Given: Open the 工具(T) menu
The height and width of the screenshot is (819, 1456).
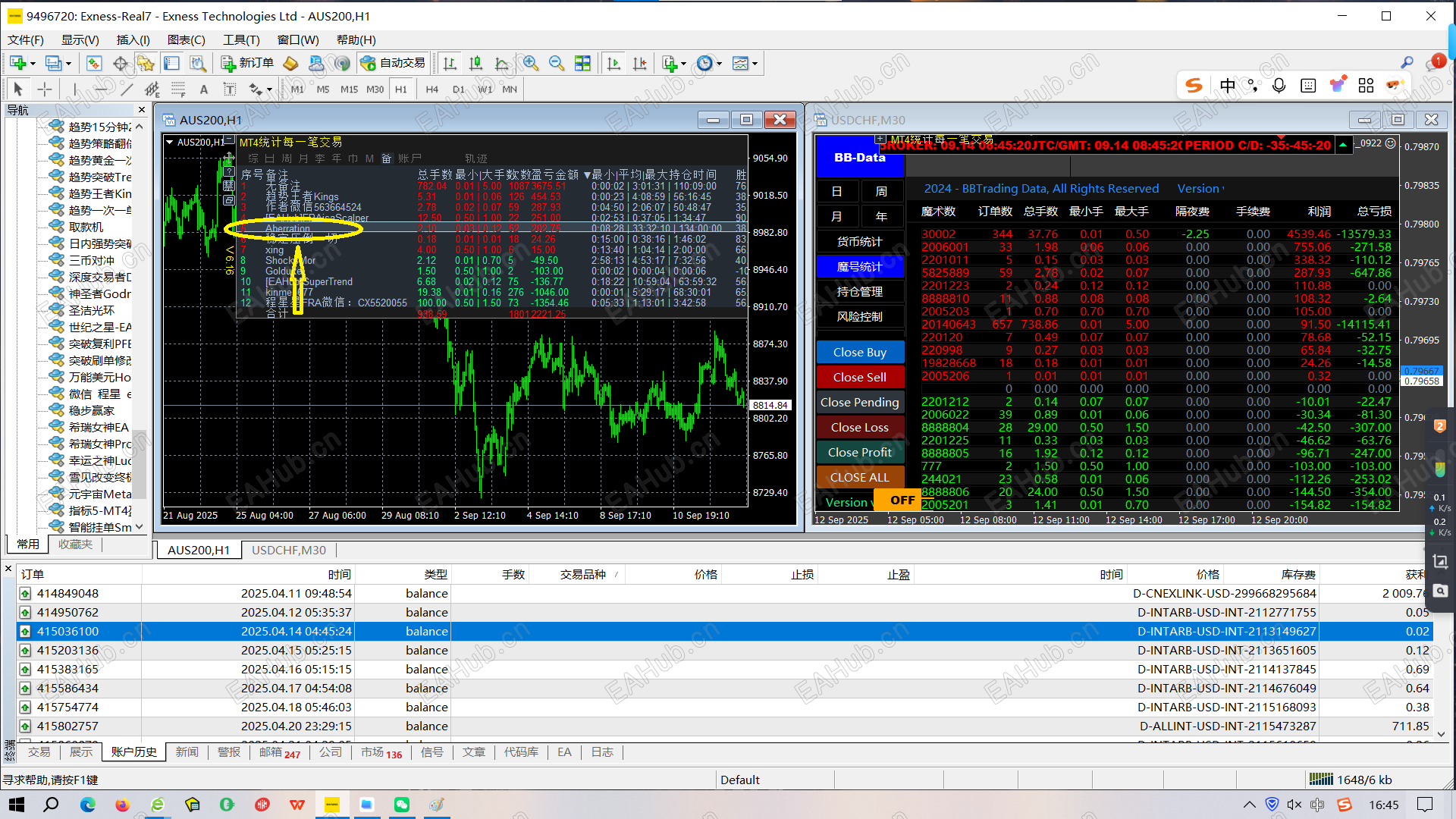Looking at the screenshot, I should point(241,39).
